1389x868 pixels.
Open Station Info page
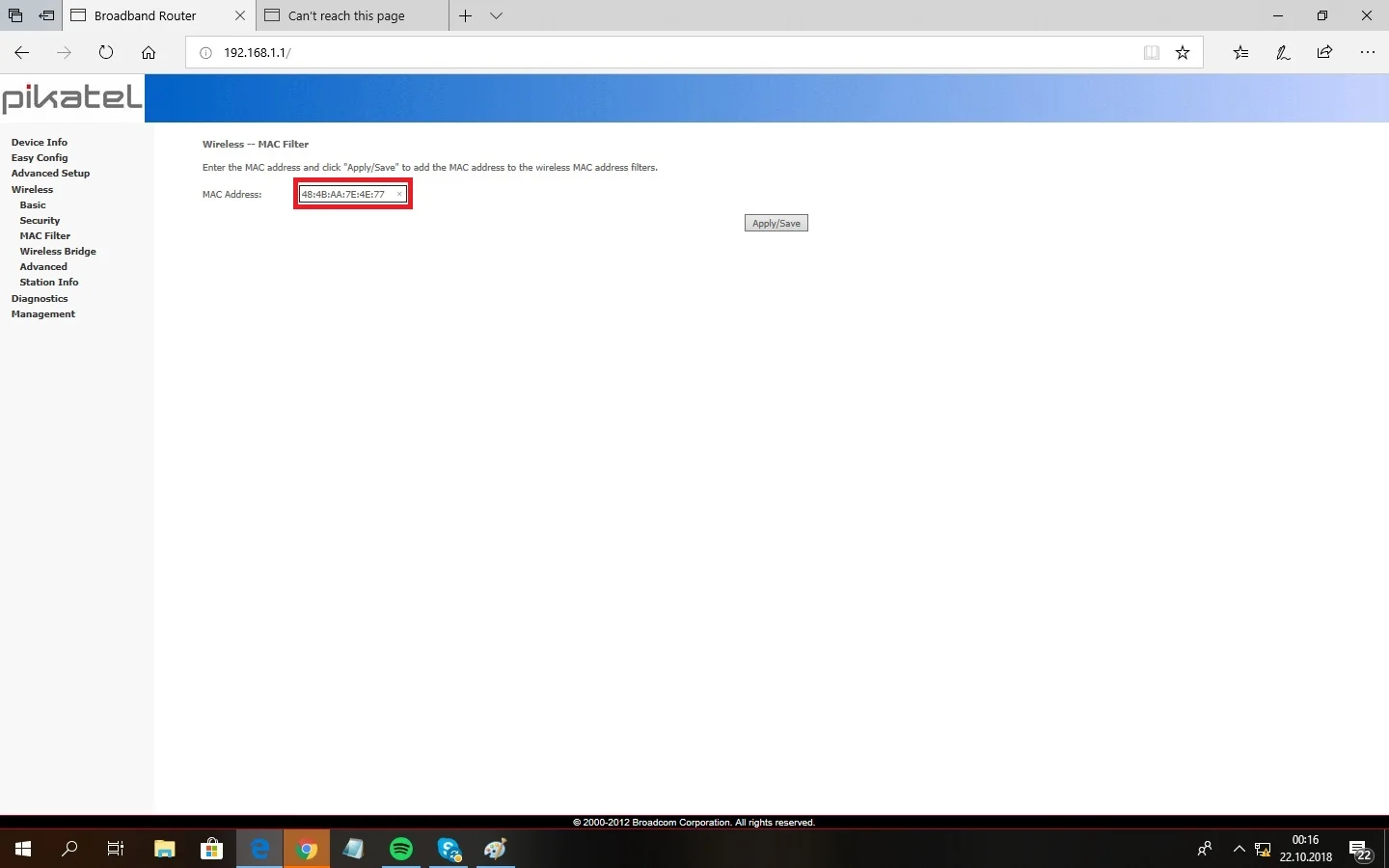coord(49,282)
